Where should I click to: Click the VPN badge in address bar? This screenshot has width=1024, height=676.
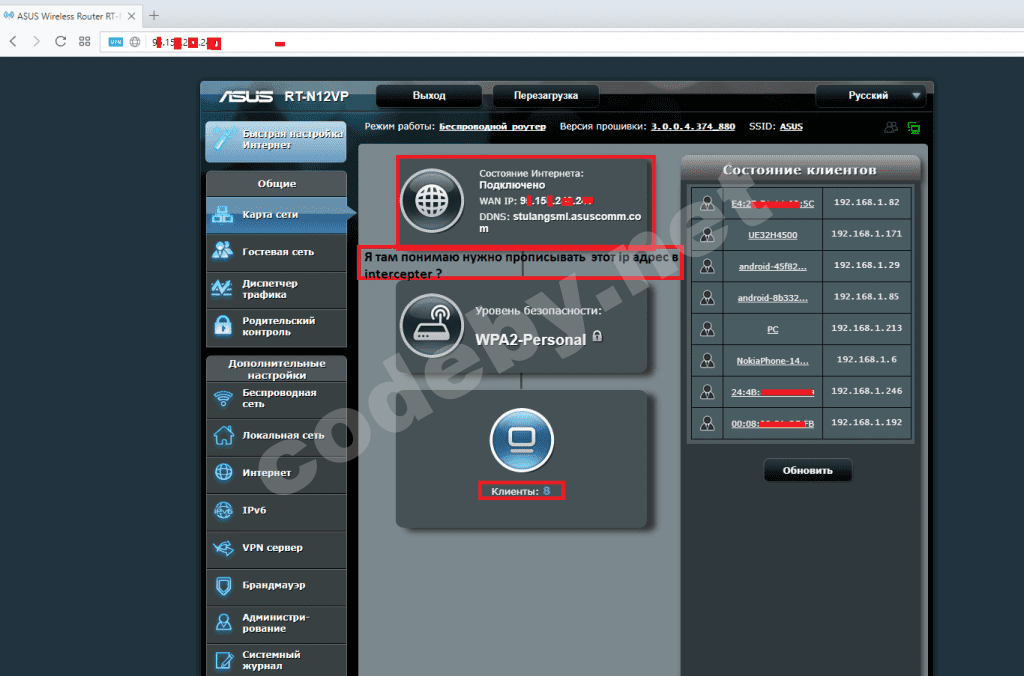tap(115, 42)
